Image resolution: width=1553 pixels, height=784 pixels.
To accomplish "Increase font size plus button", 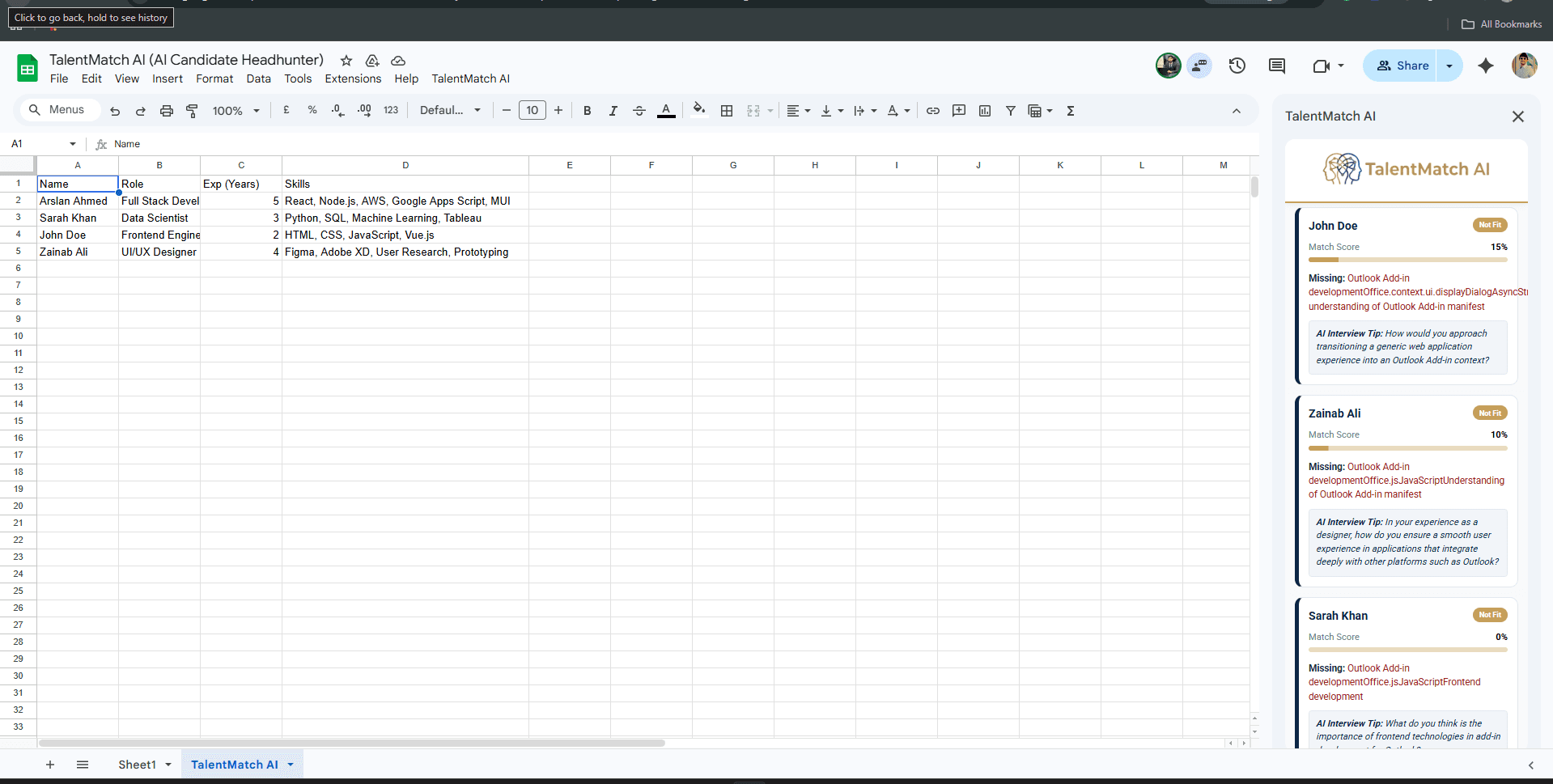I will coord(558,111).
